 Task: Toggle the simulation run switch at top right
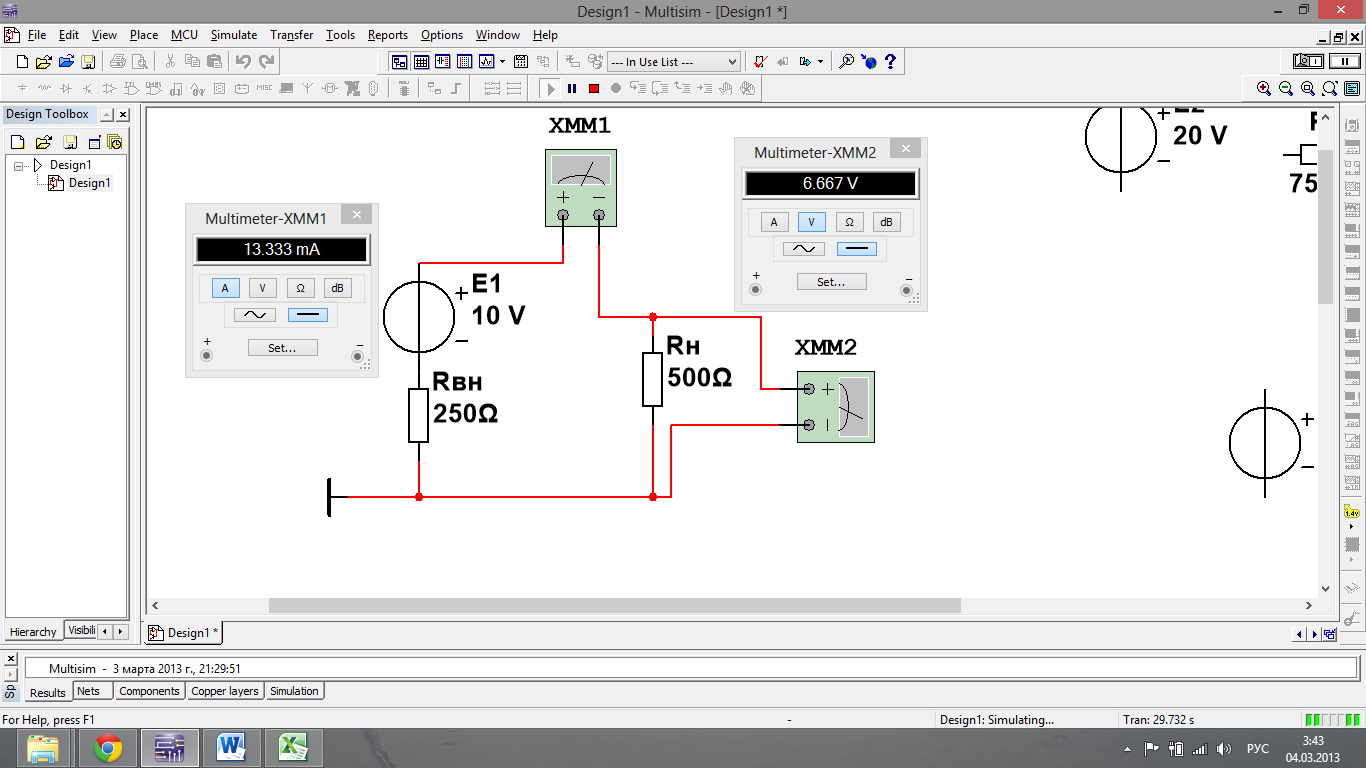pyautogui.click(x=1310, y=61)
